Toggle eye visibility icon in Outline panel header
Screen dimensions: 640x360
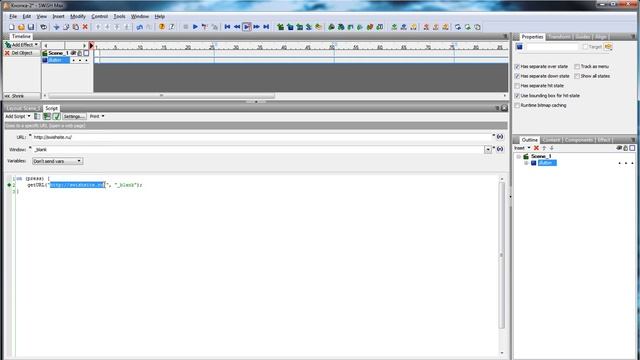619,148
